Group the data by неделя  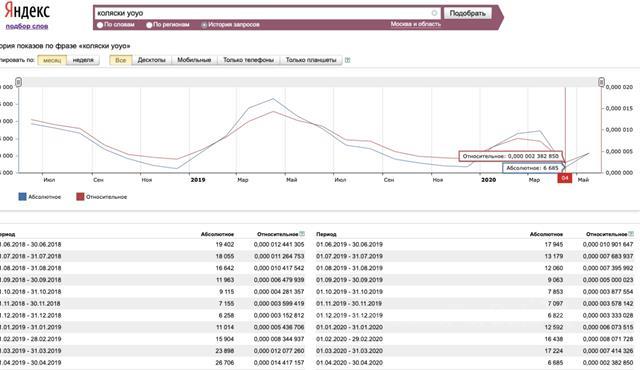click(83, 60)
